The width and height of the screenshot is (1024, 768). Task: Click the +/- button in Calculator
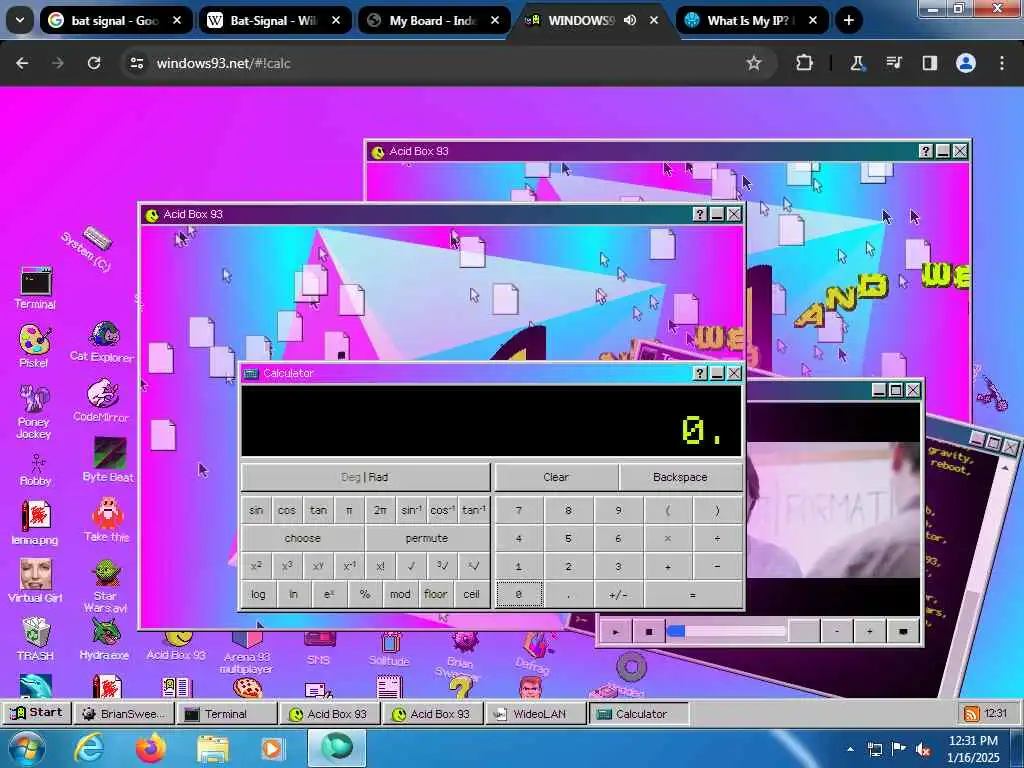click(618, 594)
